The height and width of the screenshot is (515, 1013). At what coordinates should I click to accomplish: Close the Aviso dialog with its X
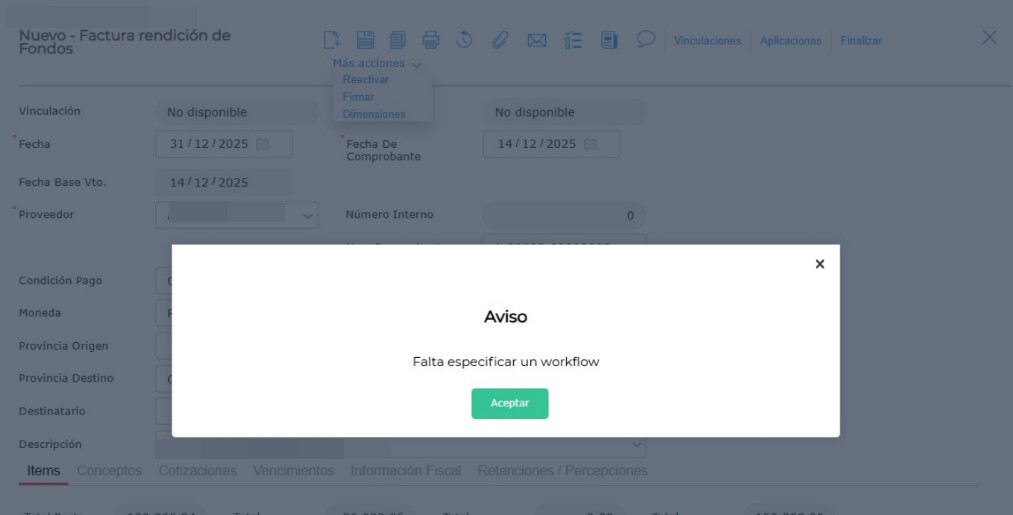click(x=819, y=264)
